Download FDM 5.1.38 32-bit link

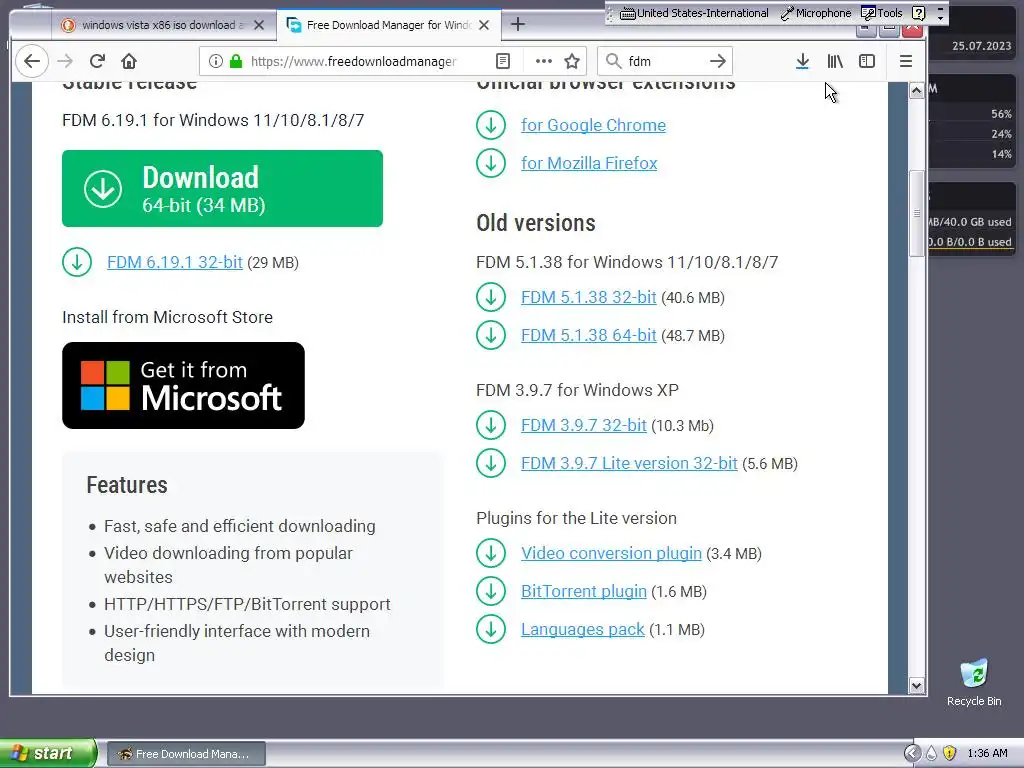coord(588,297)
